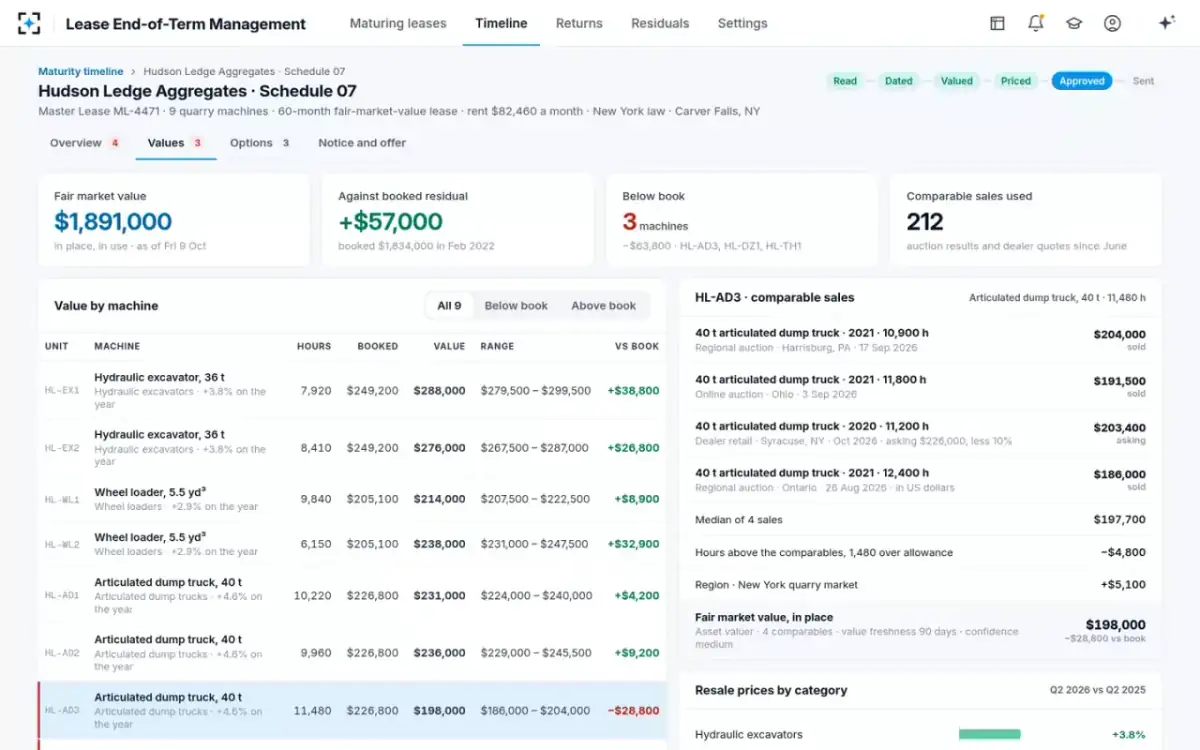
Task: Select row HL-WL1 wheel loader
Action: [x=352, y=499]
